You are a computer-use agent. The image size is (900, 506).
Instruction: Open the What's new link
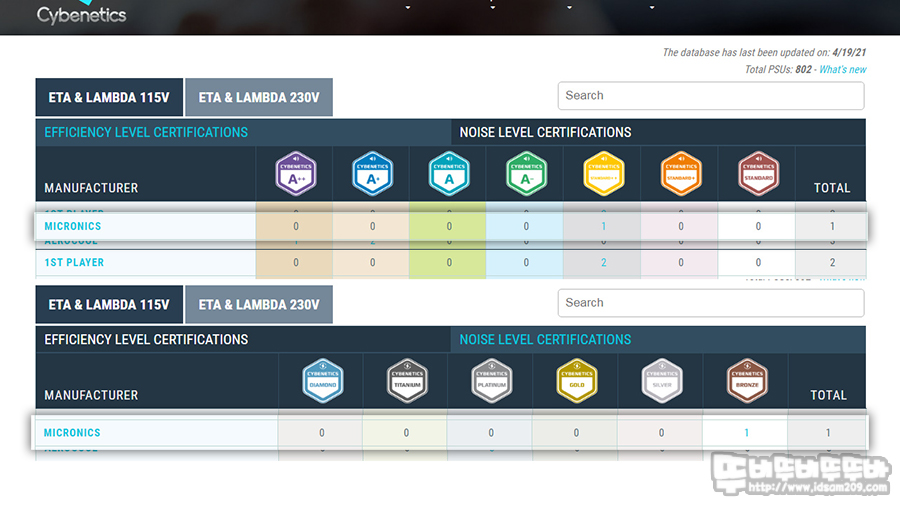click(x=843, y=69)
